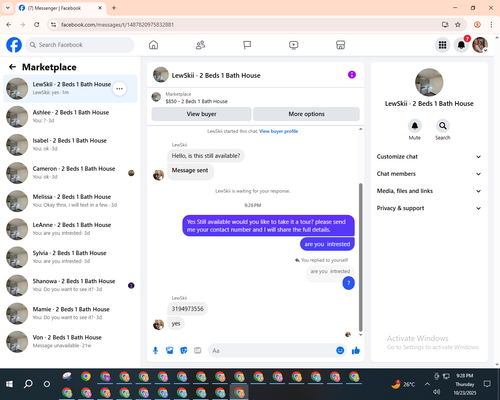This screenshot has width=500, height=400.
Task: Click the View buyer button
Action: [x=201, y=114]
